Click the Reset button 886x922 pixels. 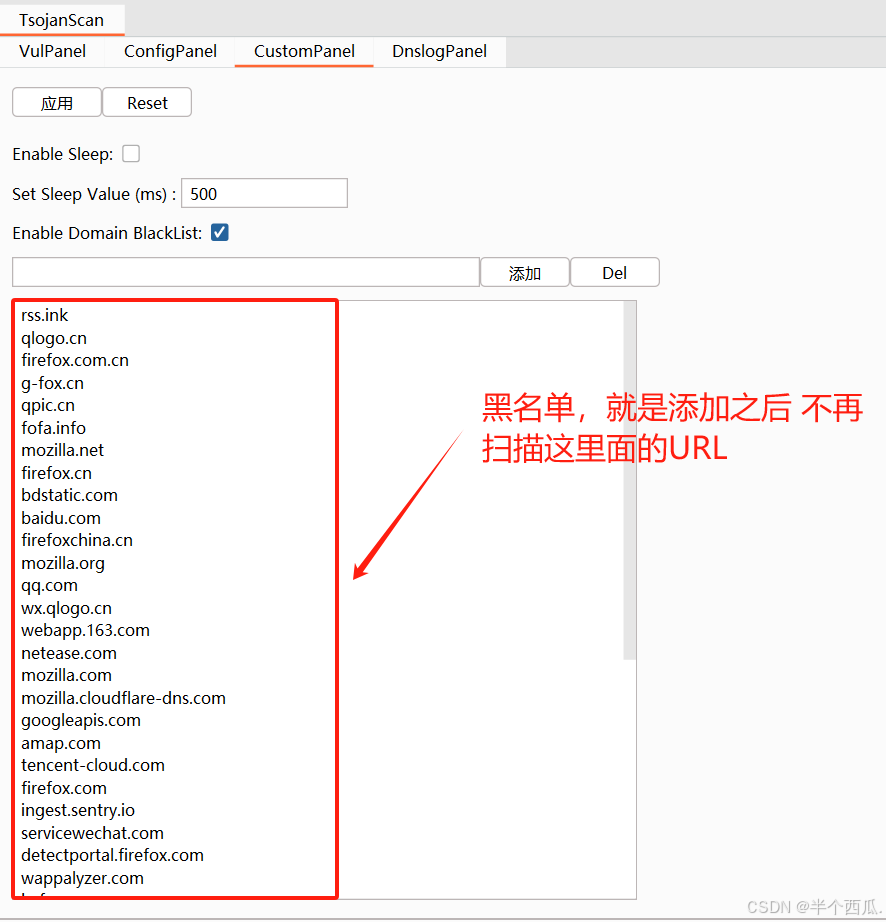pyautogui.click(x=147, y=103)
